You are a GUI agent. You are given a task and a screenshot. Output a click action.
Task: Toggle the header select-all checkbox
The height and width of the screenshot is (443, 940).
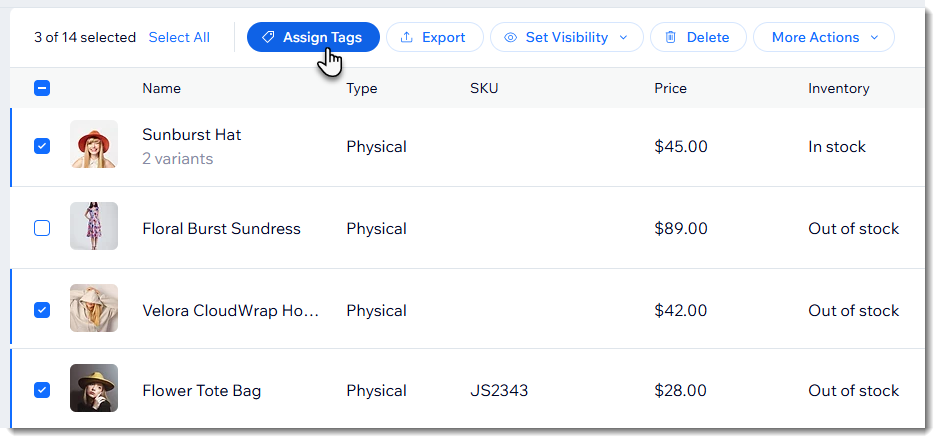click(42, 89)
